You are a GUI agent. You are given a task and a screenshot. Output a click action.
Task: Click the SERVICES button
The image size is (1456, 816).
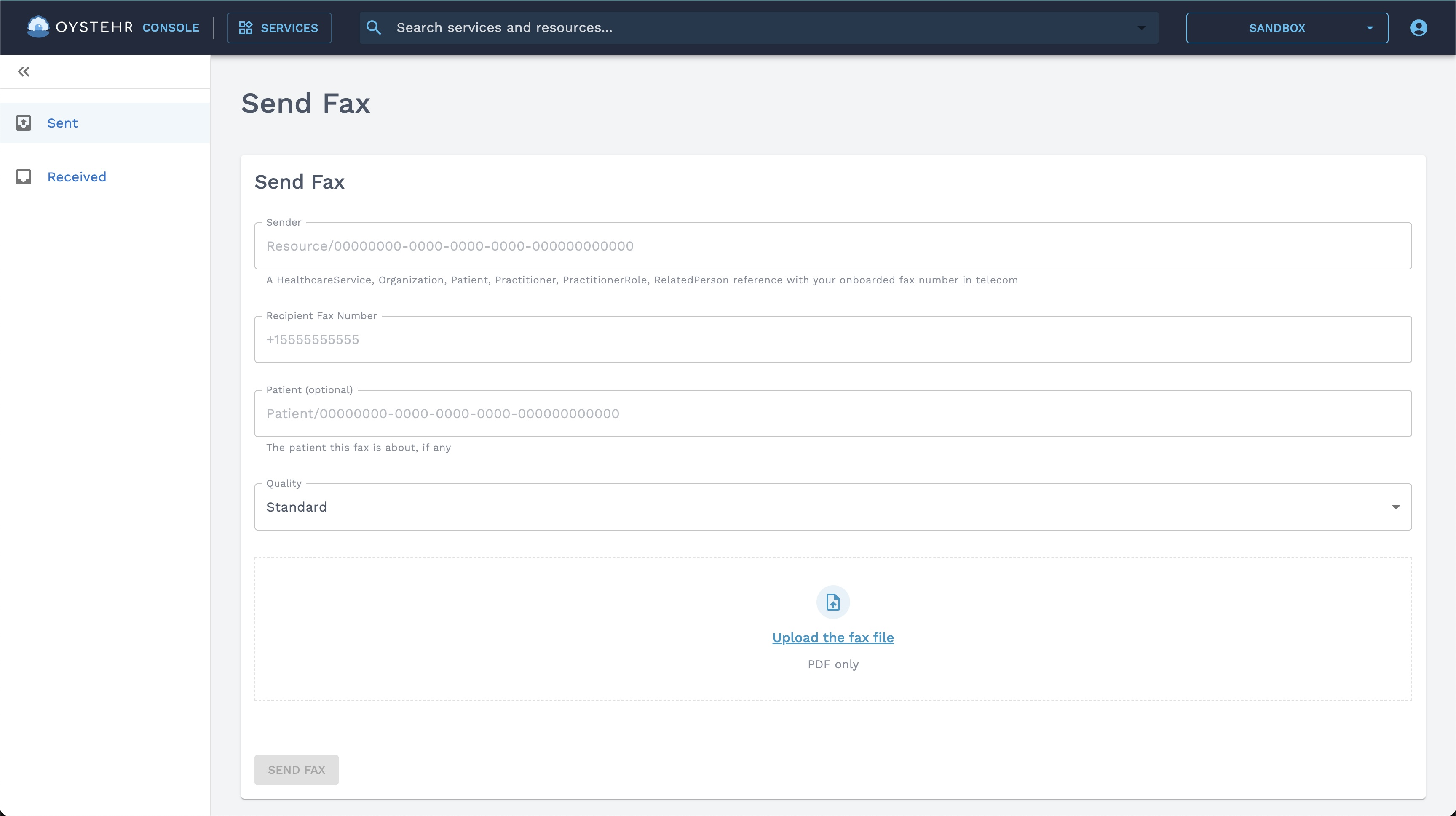pos(279,28)
